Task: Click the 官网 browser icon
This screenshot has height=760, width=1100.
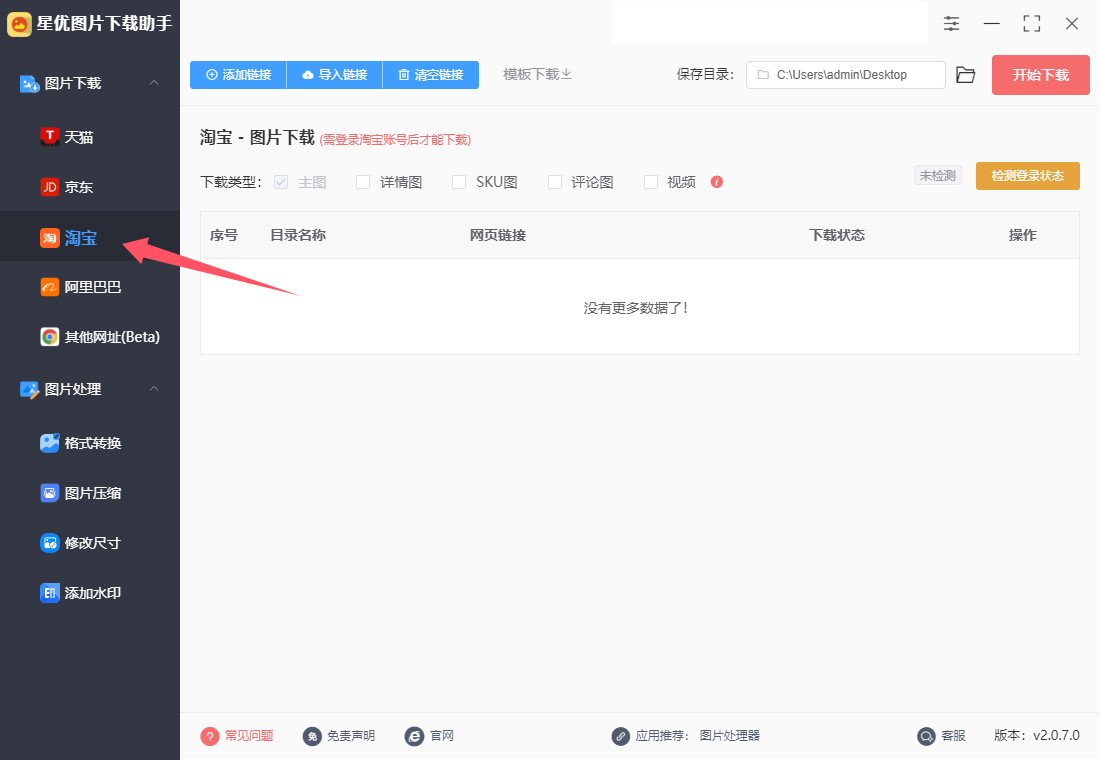Action: (414, 736)
